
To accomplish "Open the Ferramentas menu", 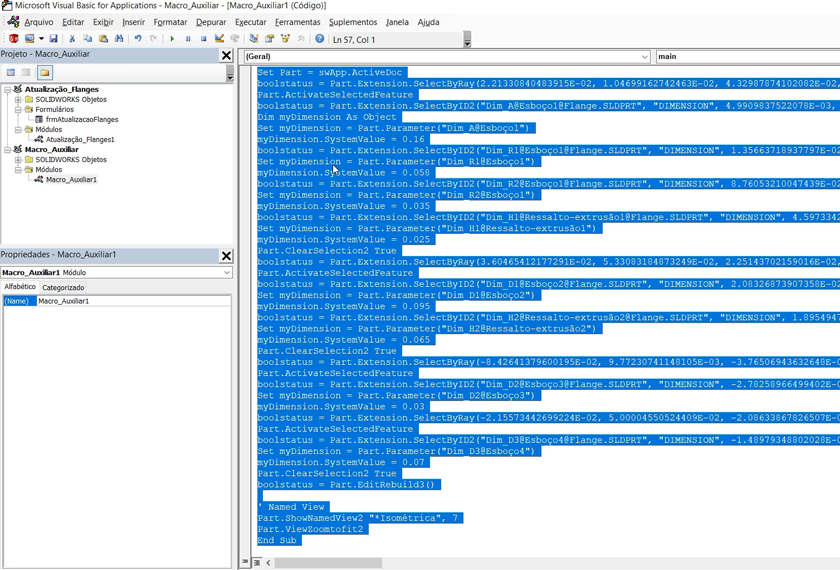I will click(297, 22).
